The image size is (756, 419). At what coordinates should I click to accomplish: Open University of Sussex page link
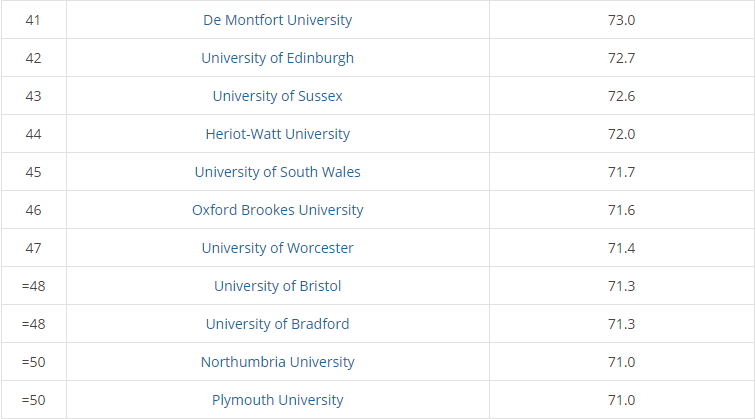click(x=277, y=96)
